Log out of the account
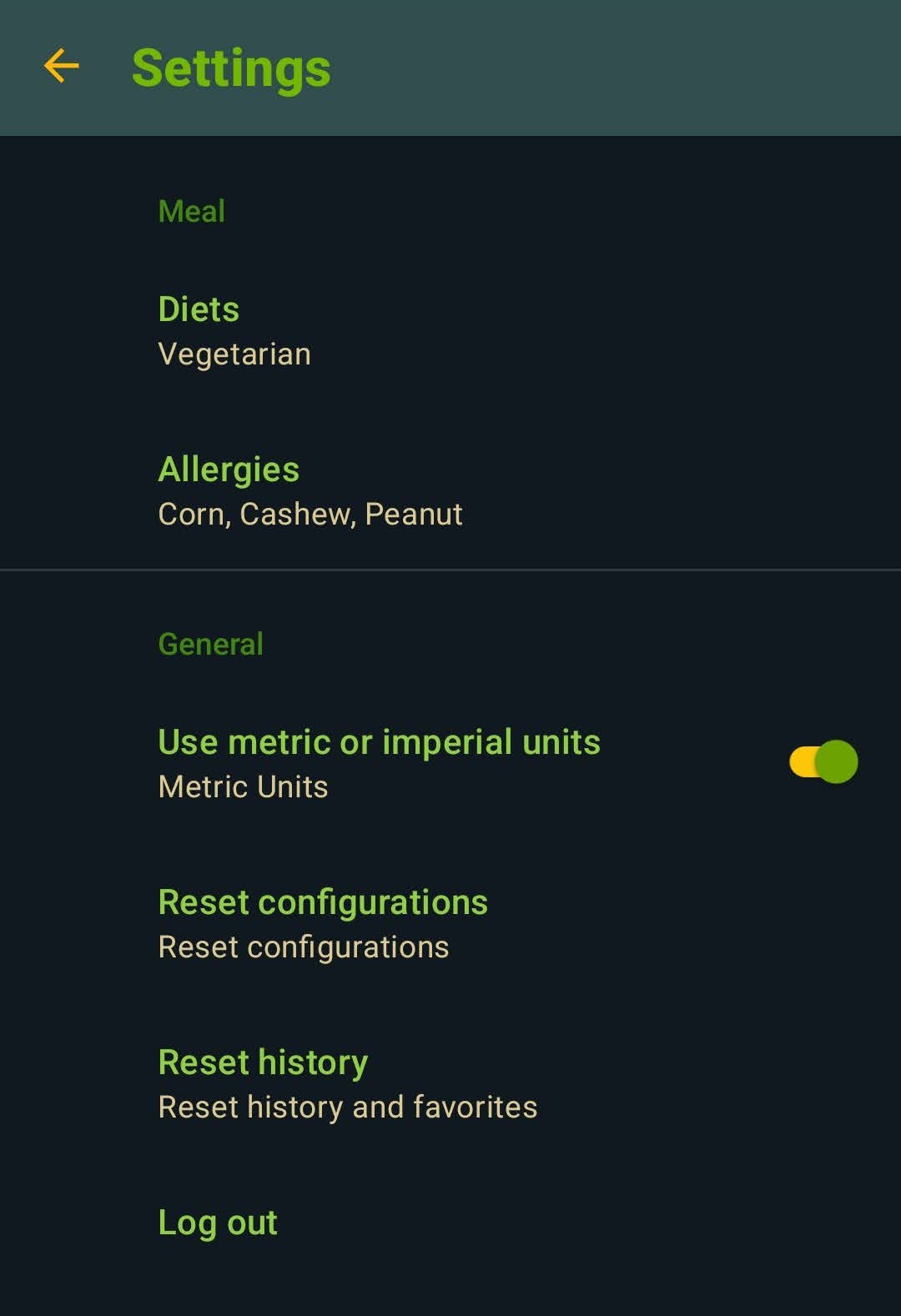The height and width of the screenshot is (1316, 901). click(218, 1223)
